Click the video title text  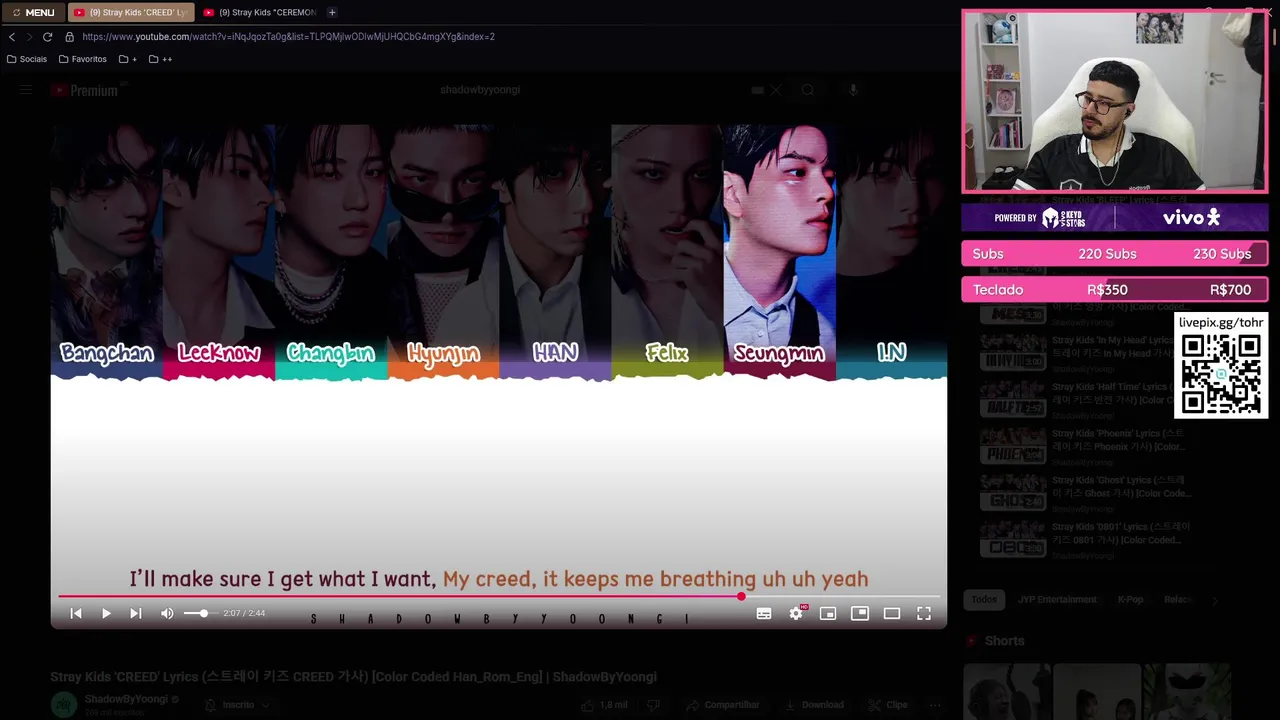coord(354,677)
